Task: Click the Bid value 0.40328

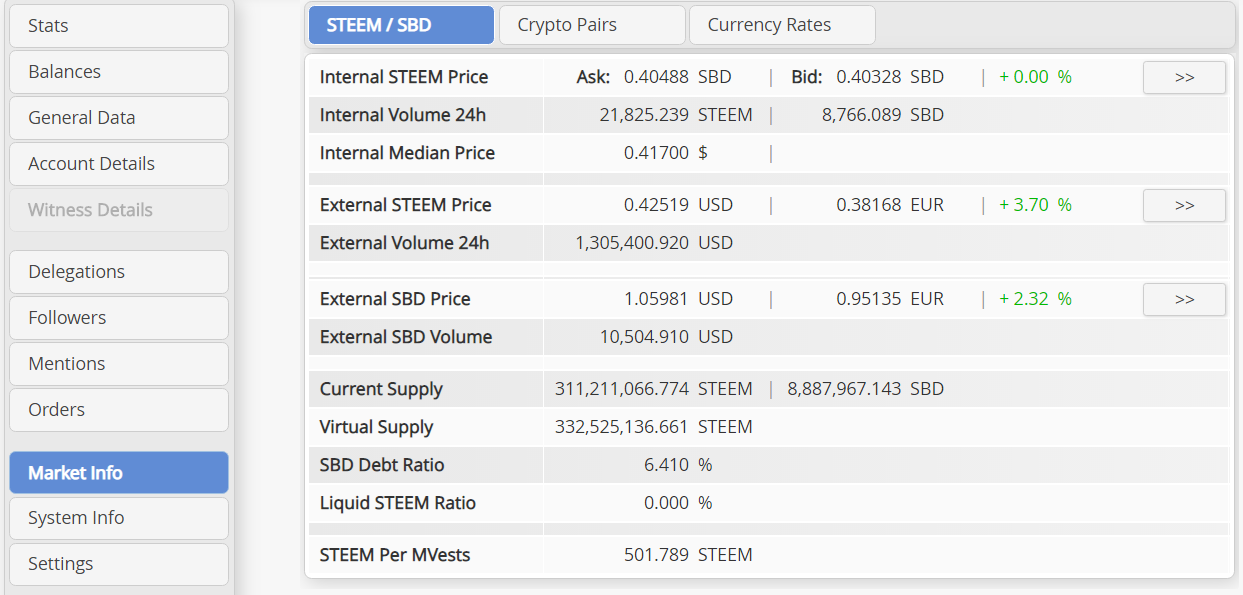Action: tap(869, 77)
